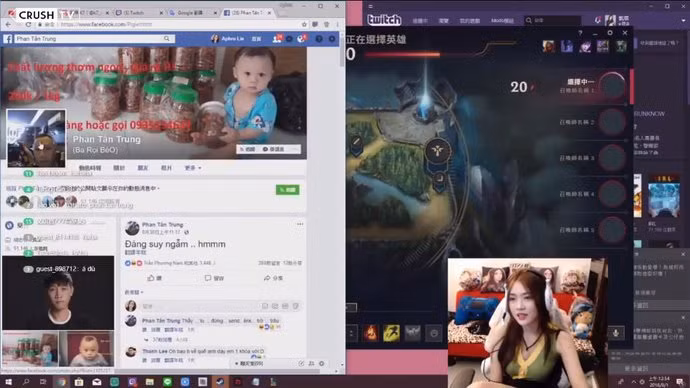Open Twitch hamburger menu
Screen dimensions: 690x388
tap(371, 6)
